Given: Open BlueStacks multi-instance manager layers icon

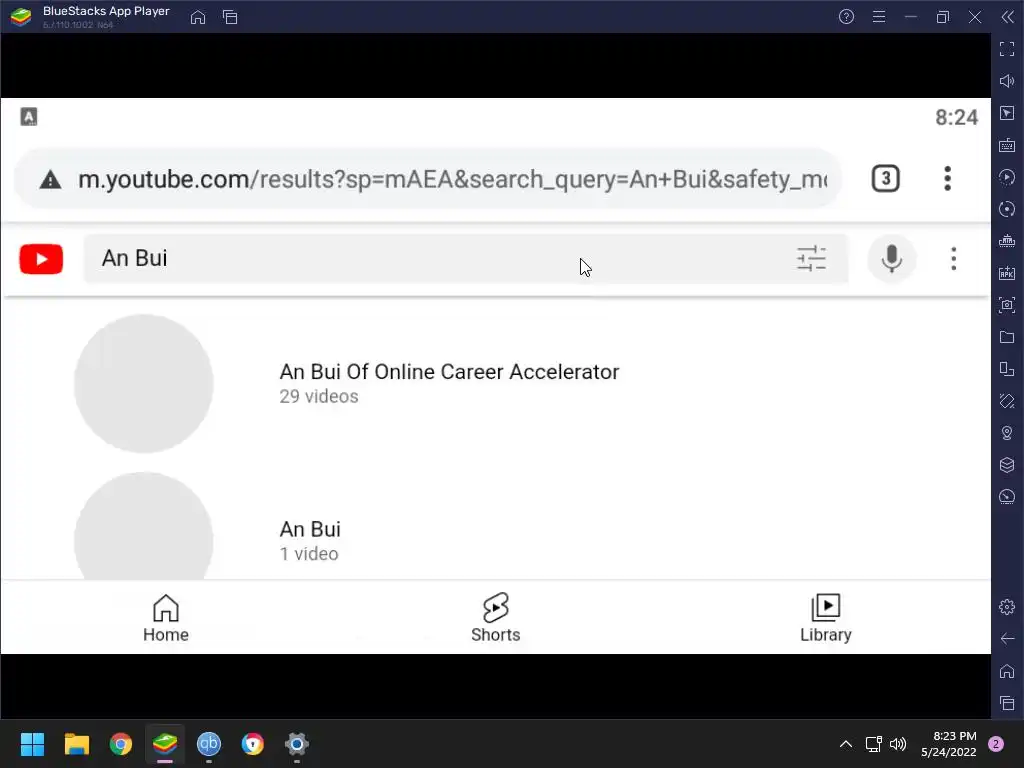Looking at the screenshot, I should click(1007, 465).
